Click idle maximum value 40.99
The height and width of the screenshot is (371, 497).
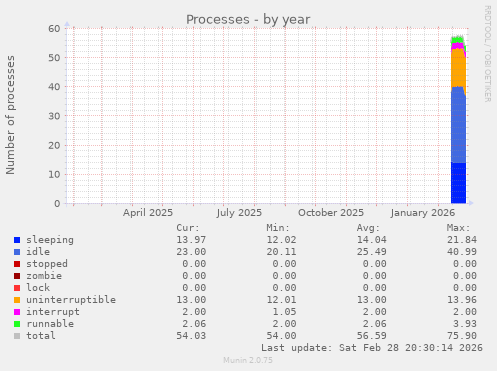pyautogui.click(x=462, y=252)
